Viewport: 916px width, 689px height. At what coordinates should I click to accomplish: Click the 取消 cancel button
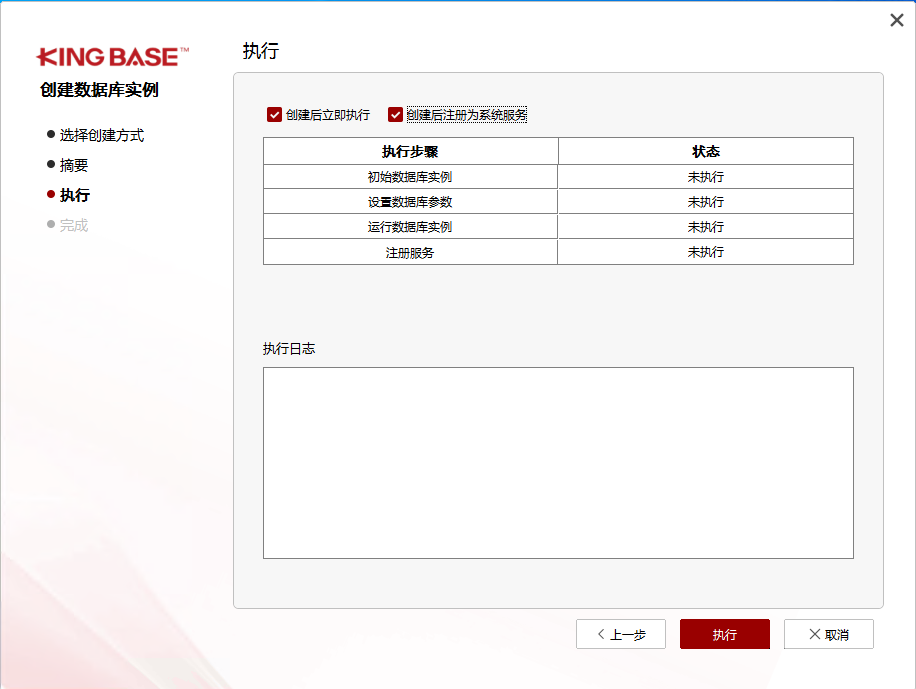click(828, 634)
